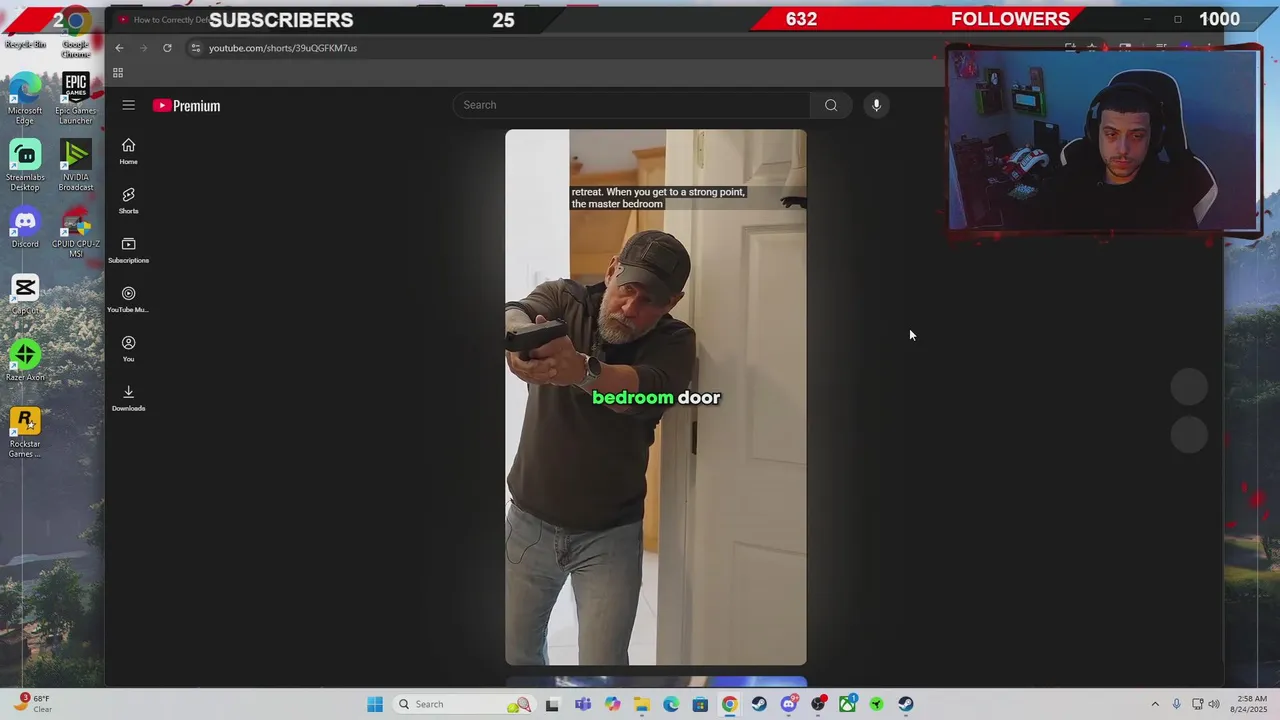This screenshot has width=1280, height=720.
Task: Open the YouTube hamburger guide menu
Action: (x=128, y=105)
